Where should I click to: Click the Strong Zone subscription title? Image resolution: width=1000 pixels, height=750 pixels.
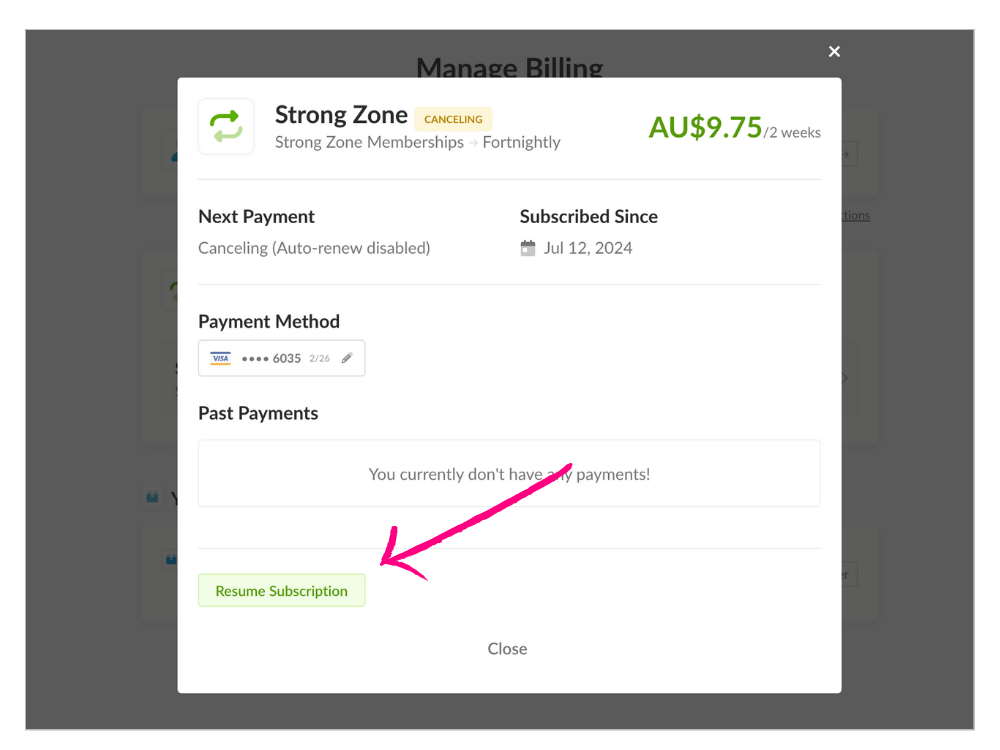pyautogui.click(x=341, y=115)
